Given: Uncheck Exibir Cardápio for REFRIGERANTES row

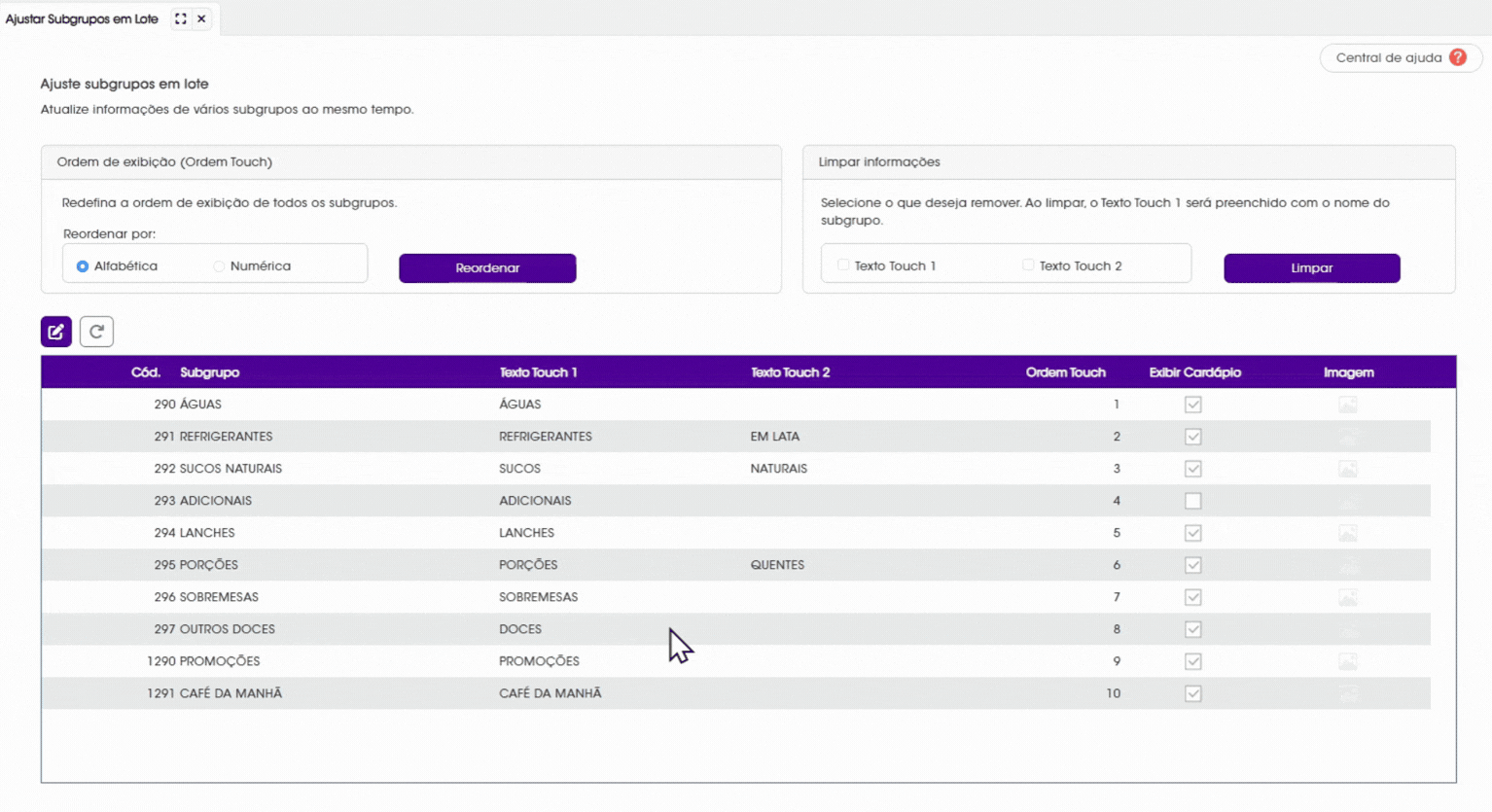Looking at the screenshot, I should [x=1193, y=437].
